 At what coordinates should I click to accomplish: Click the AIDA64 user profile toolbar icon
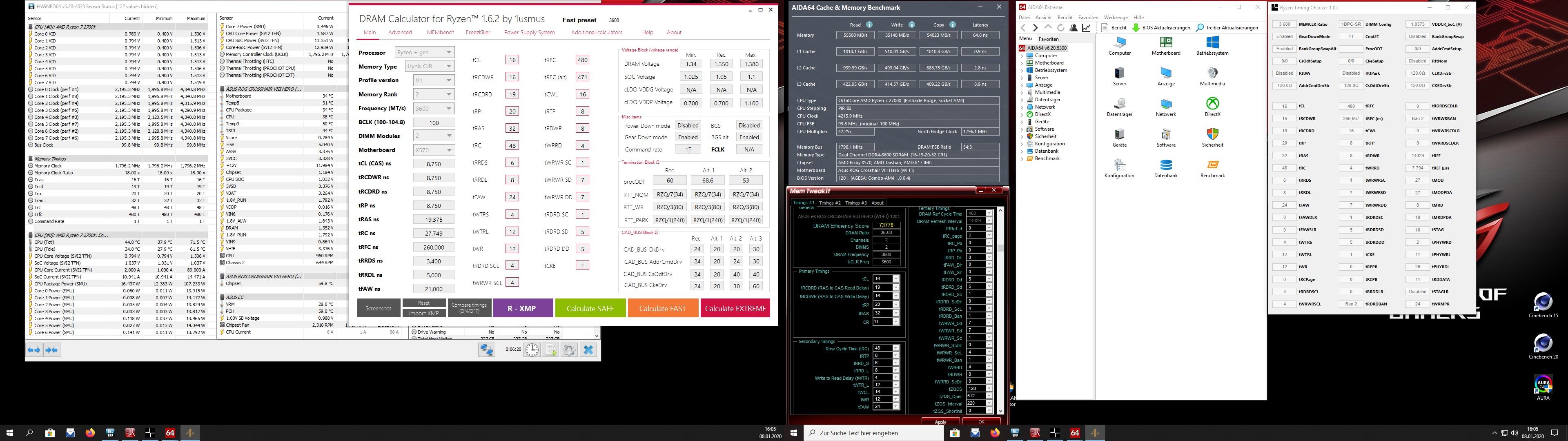click(x=1074, y=28)
